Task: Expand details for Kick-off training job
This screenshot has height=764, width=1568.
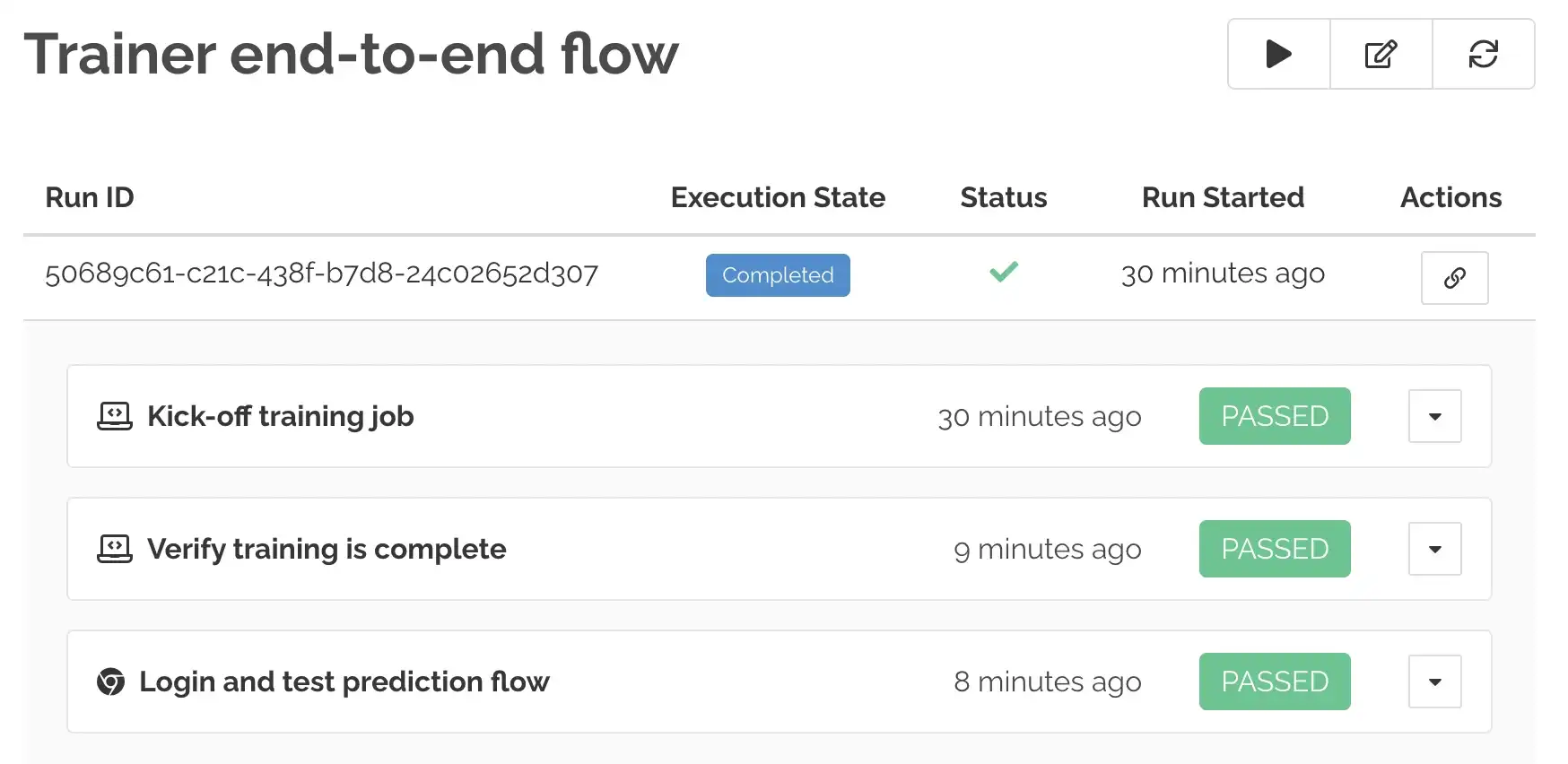Action: (x=1434, y=416)
